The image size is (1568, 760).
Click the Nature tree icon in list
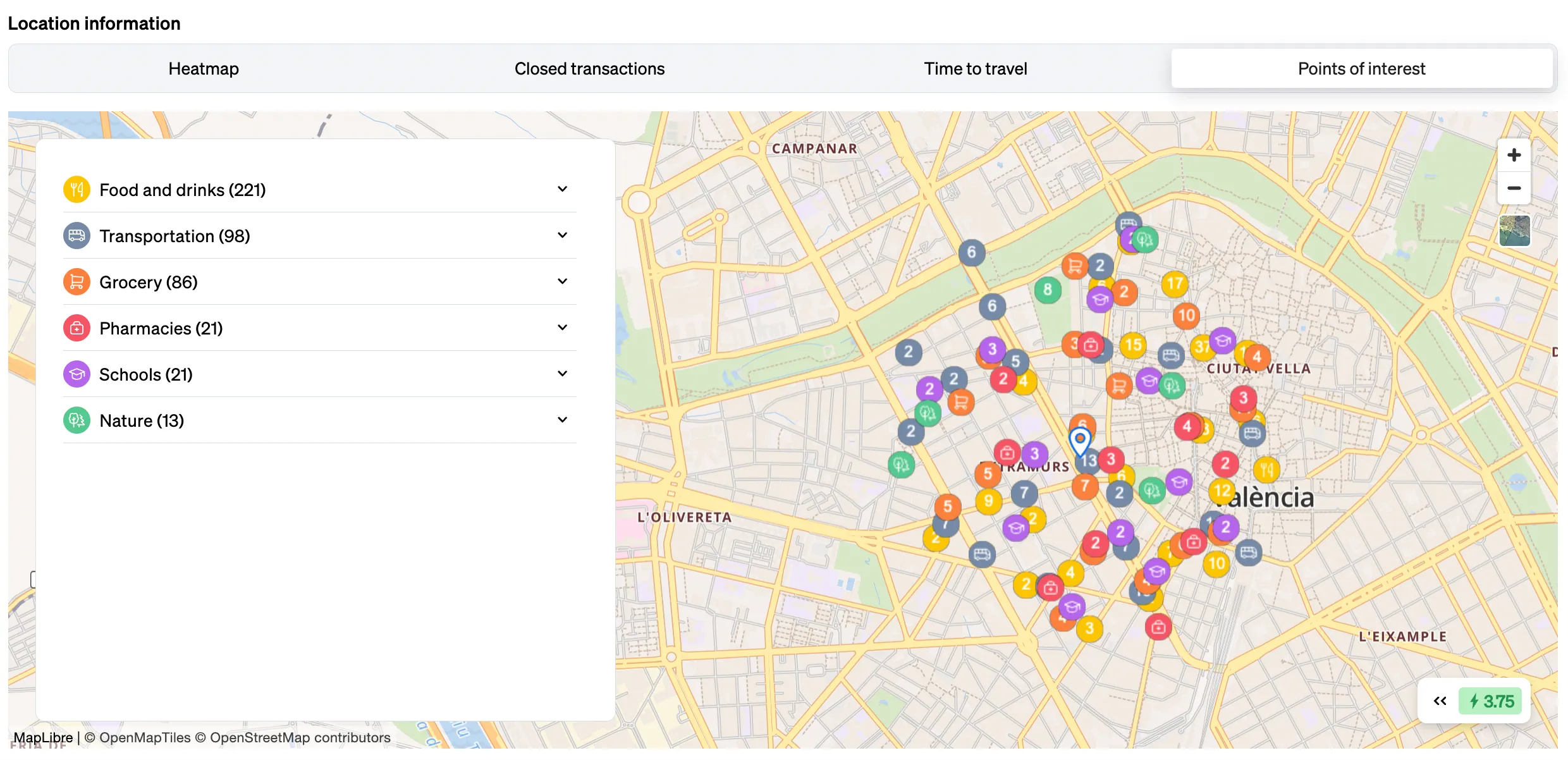(77, 420)
